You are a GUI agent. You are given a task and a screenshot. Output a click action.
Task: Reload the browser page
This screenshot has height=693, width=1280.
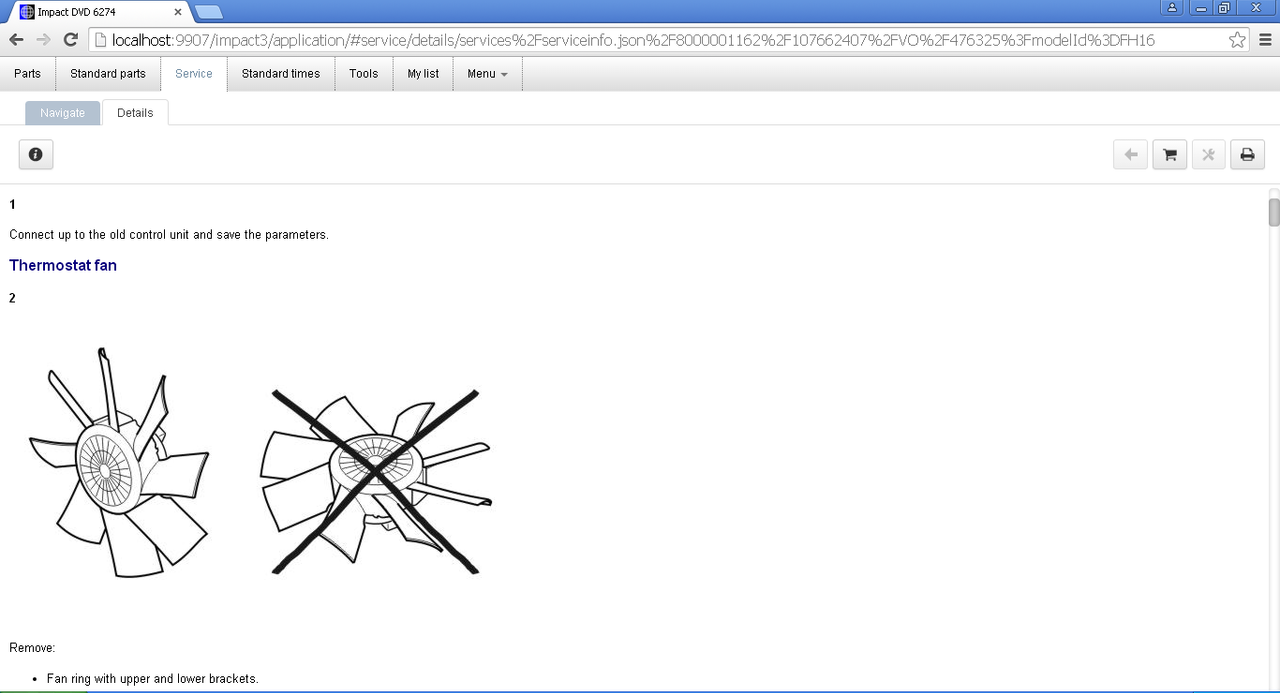[x=70, y=40]
